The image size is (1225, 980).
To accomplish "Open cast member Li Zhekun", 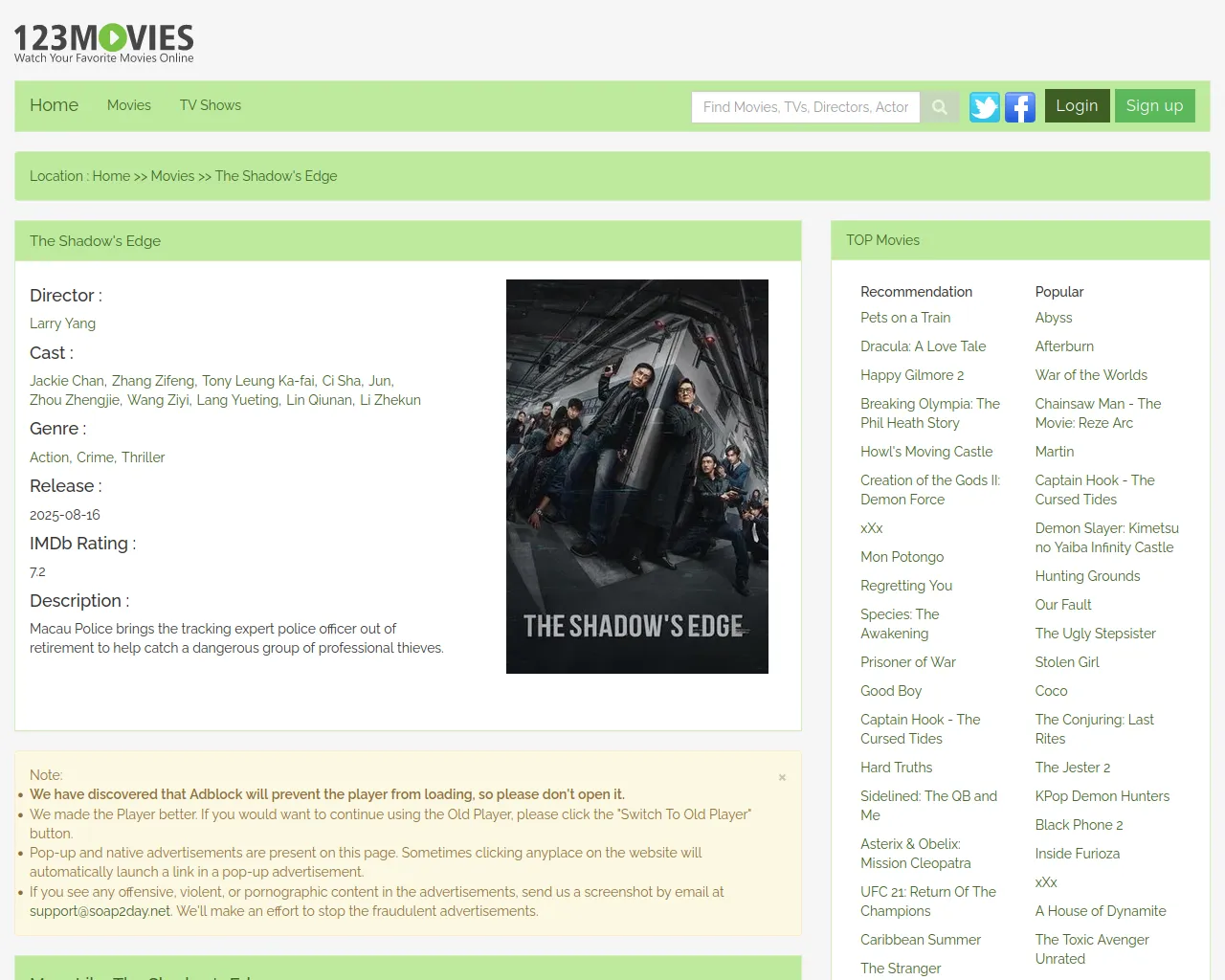I will click(x=390, y=400).
